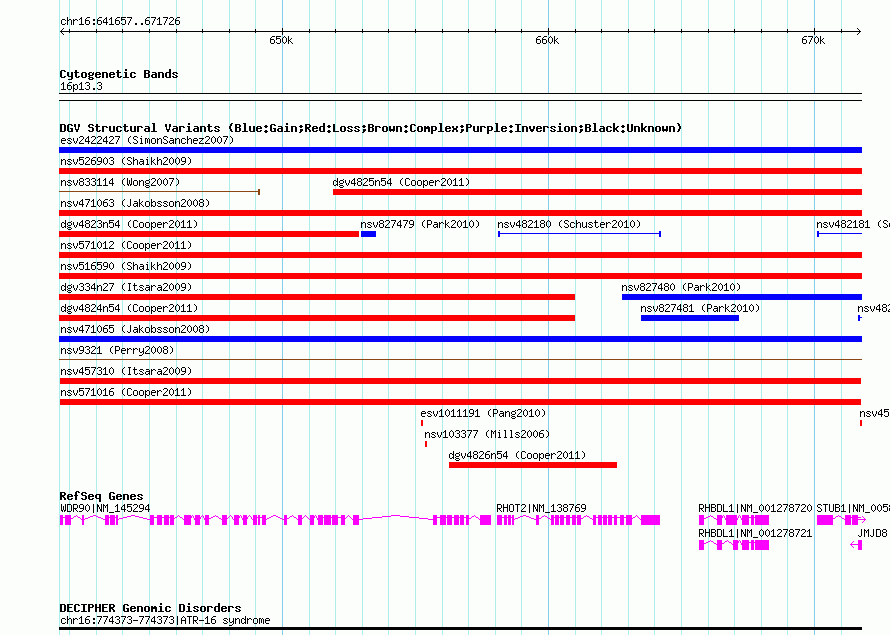Click the nsv482181 variant label
The width and height of the screenshot is (890, 635).
[853, 224]
